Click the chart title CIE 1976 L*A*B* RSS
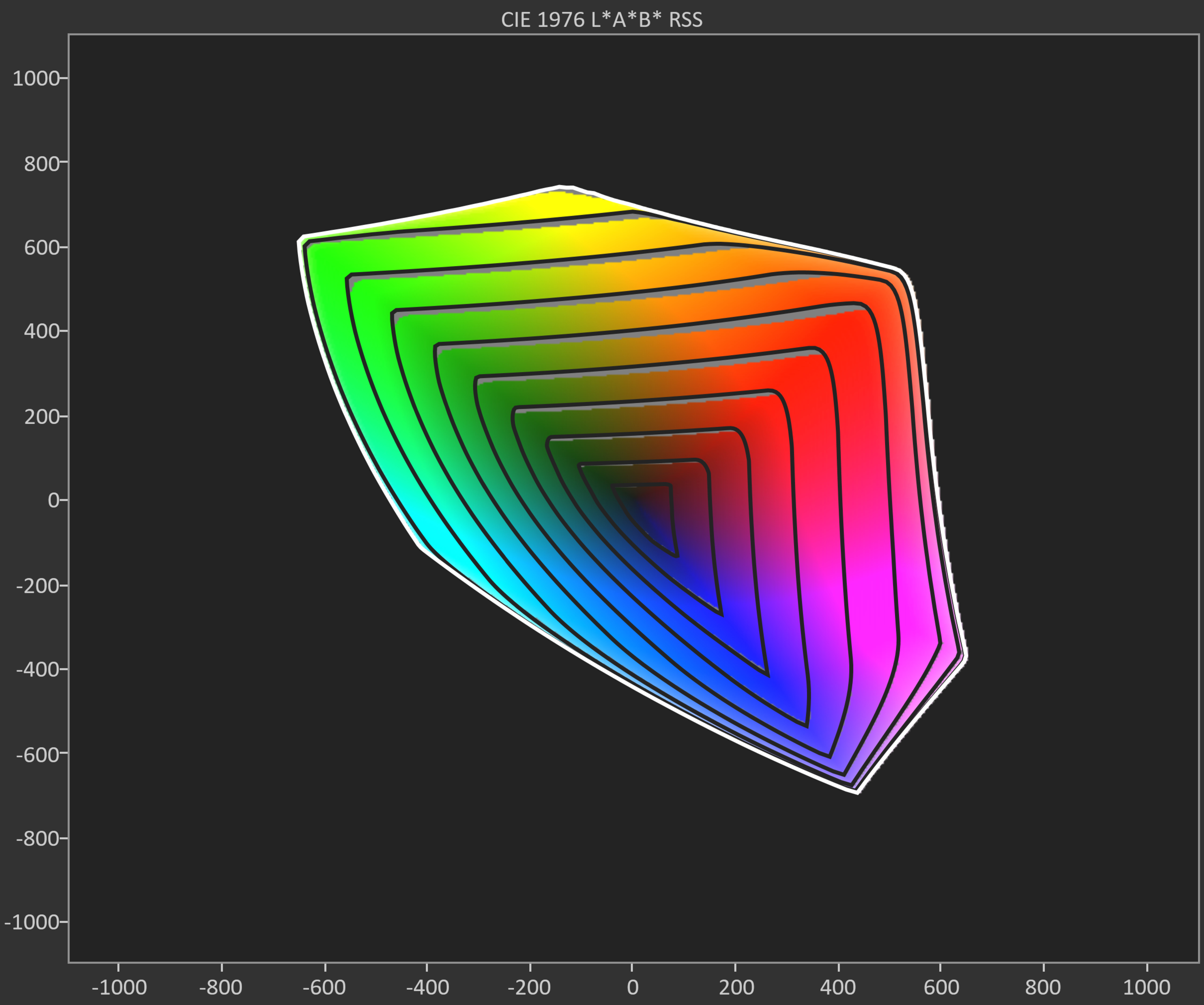 pos(601,19)
